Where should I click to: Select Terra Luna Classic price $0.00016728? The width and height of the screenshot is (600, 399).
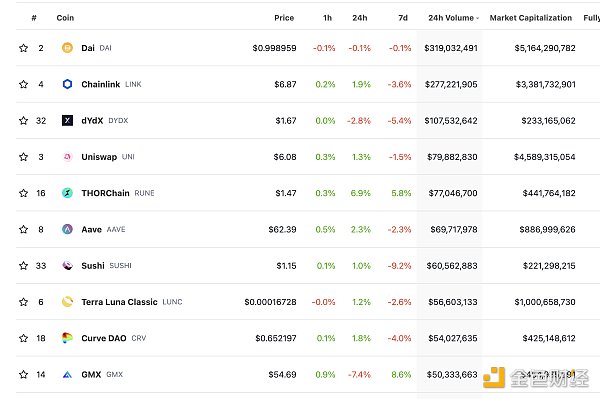[270, 302]
